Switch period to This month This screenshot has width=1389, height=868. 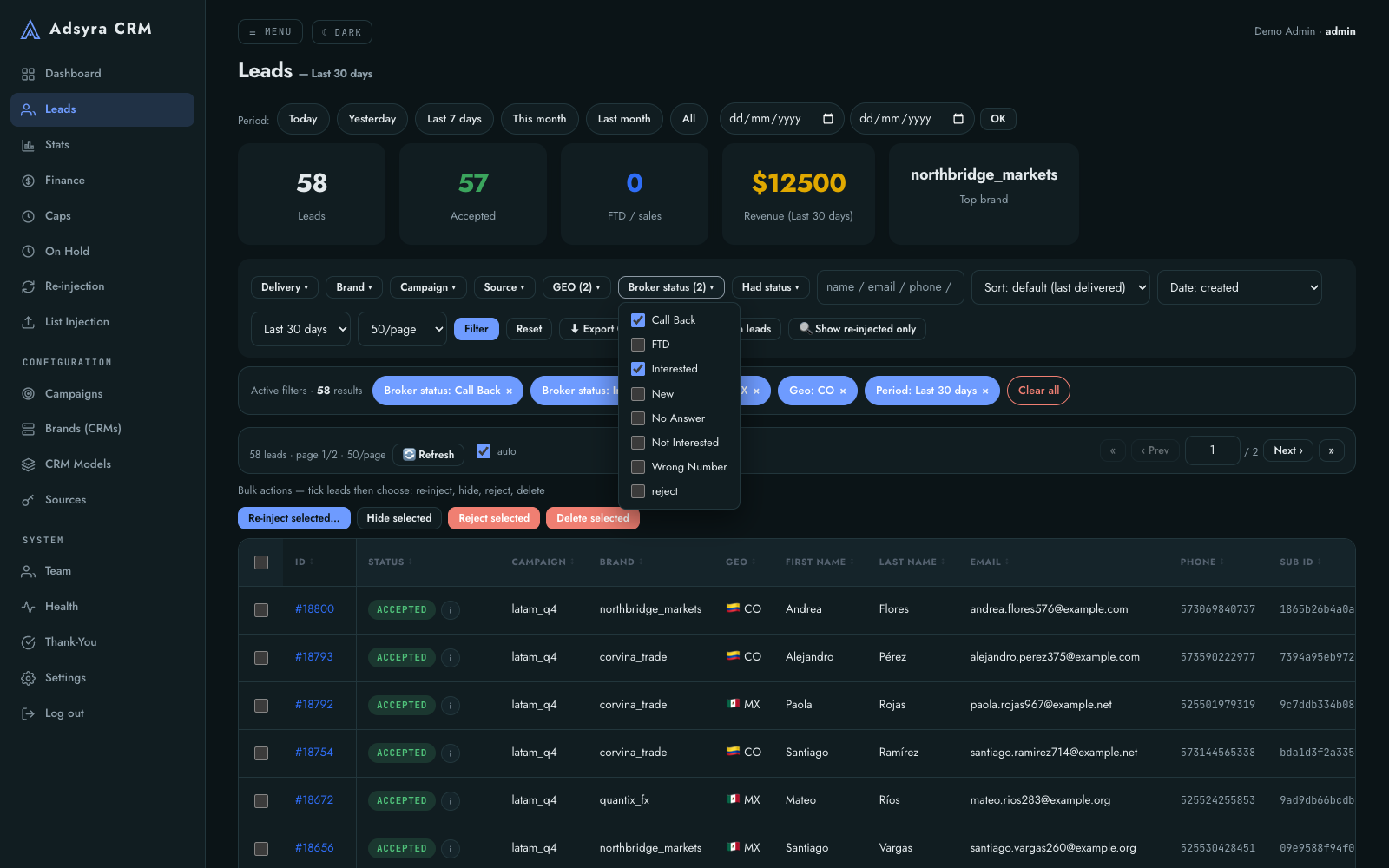539,119
